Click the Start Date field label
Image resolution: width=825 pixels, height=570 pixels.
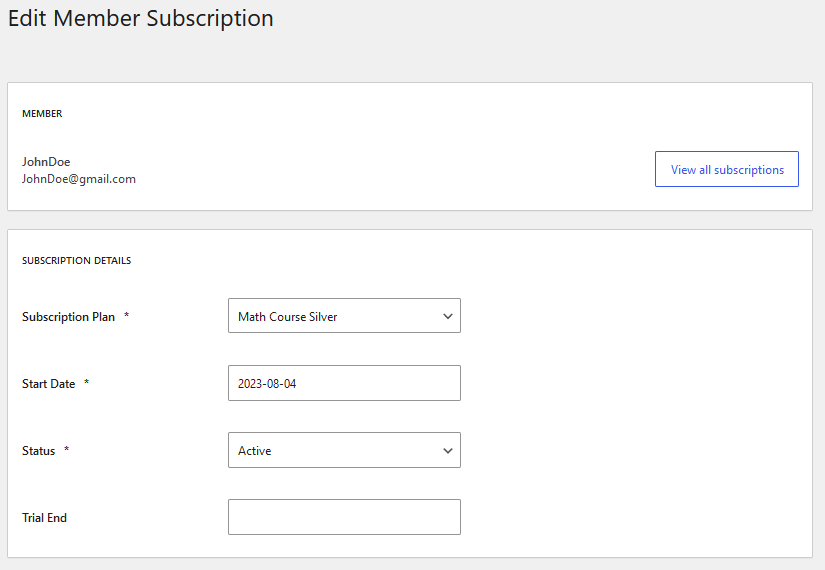point(48,384)
